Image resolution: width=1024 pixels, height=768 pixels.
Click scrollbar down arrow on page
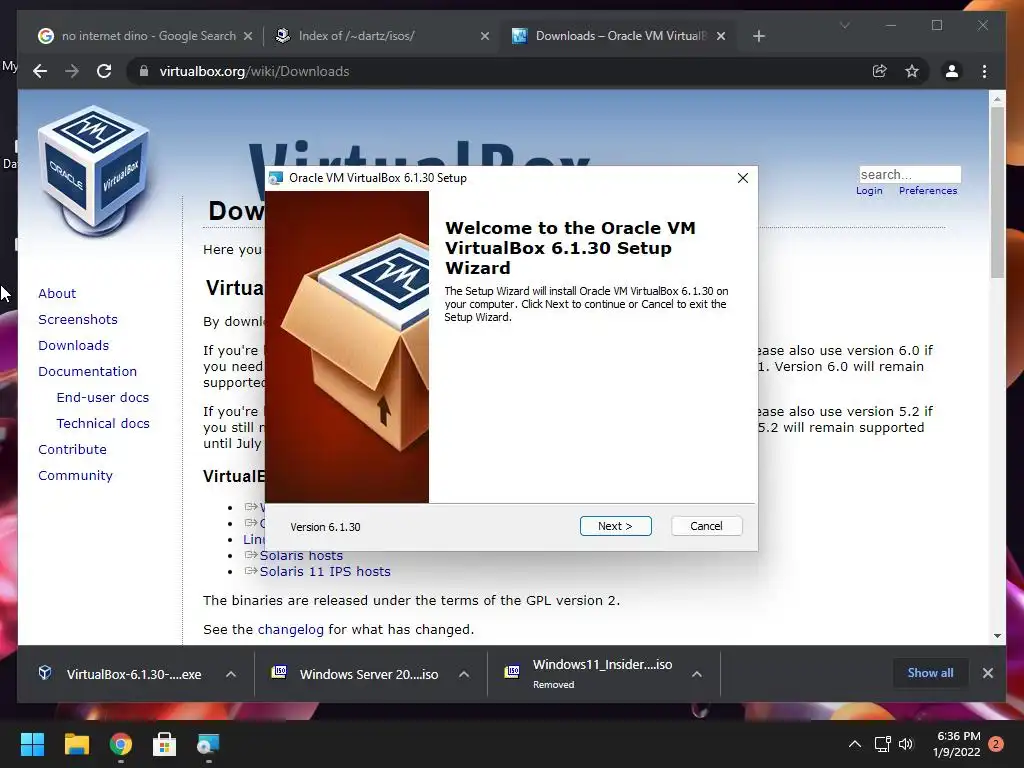[x=997, y=635]
